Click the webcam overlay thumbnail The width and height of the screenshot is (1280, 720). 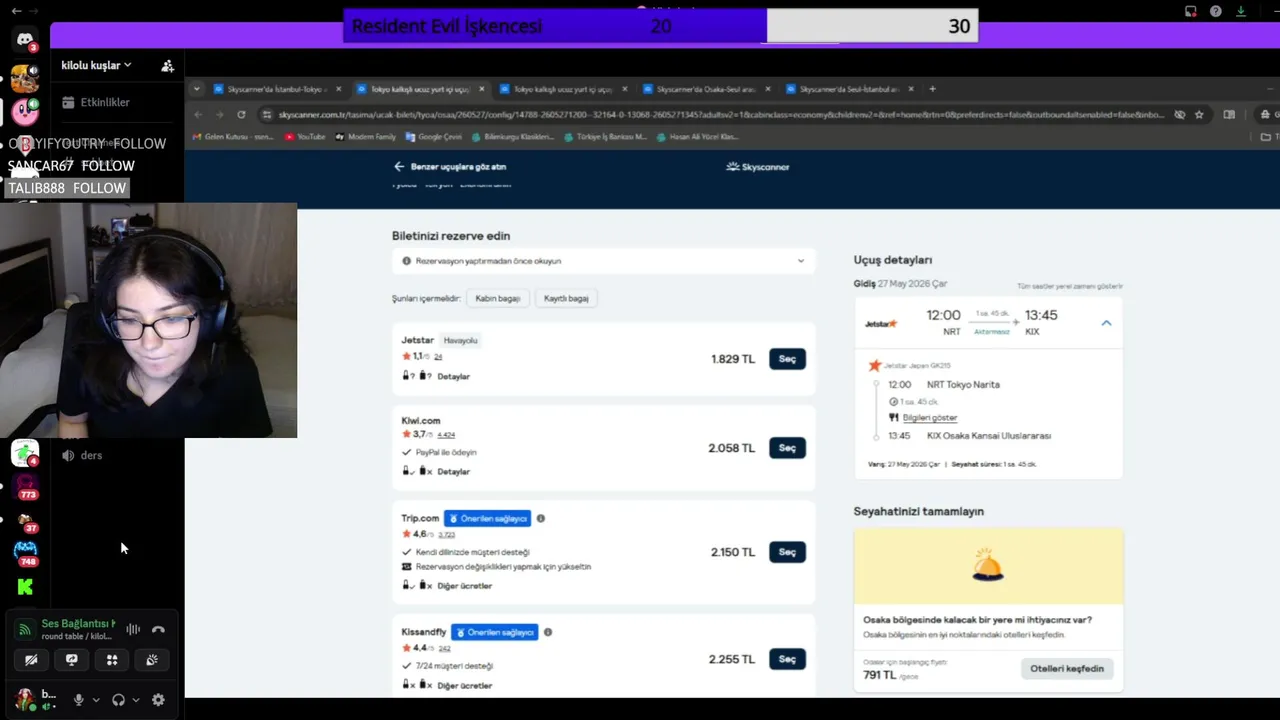pyautogui.click(x=148, y=320)
